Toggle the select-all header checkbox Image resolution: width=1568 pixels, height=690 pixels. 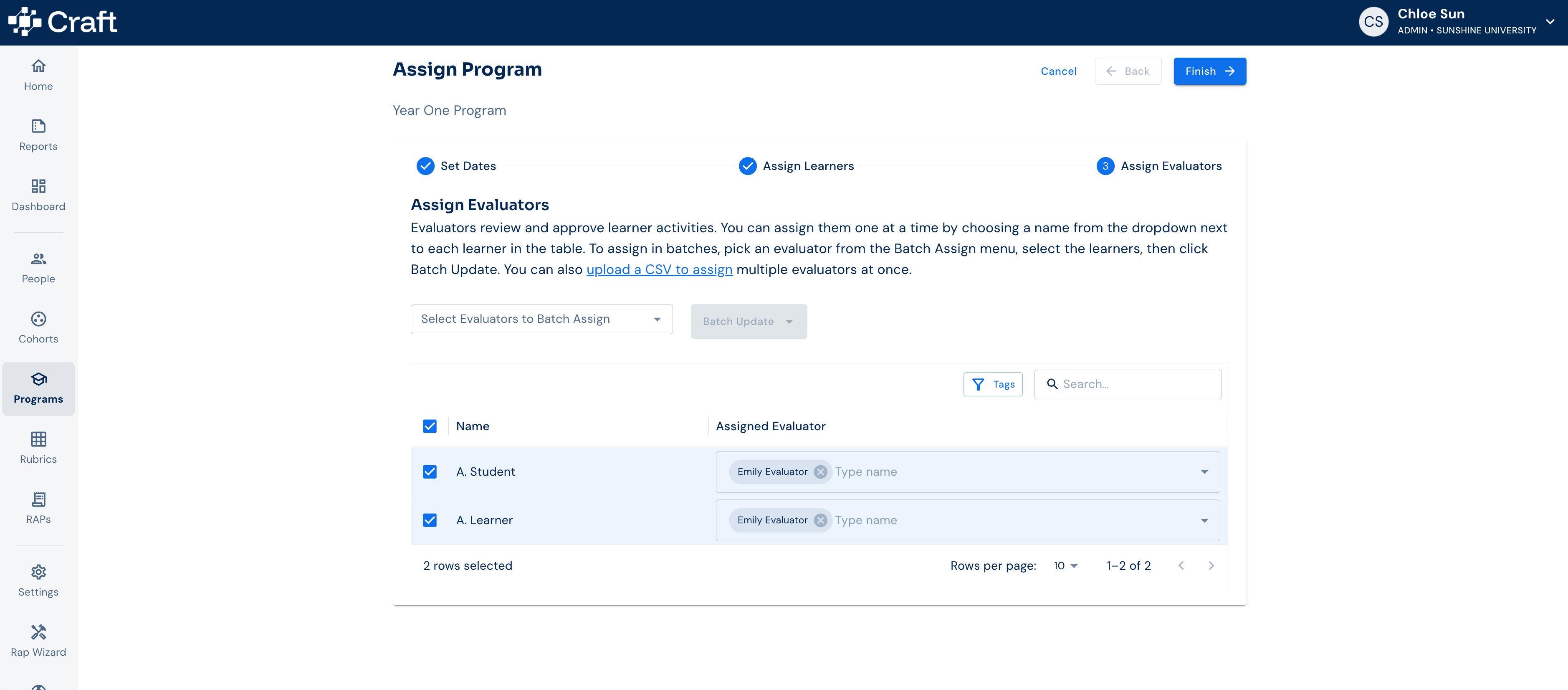tap(430, 426)
